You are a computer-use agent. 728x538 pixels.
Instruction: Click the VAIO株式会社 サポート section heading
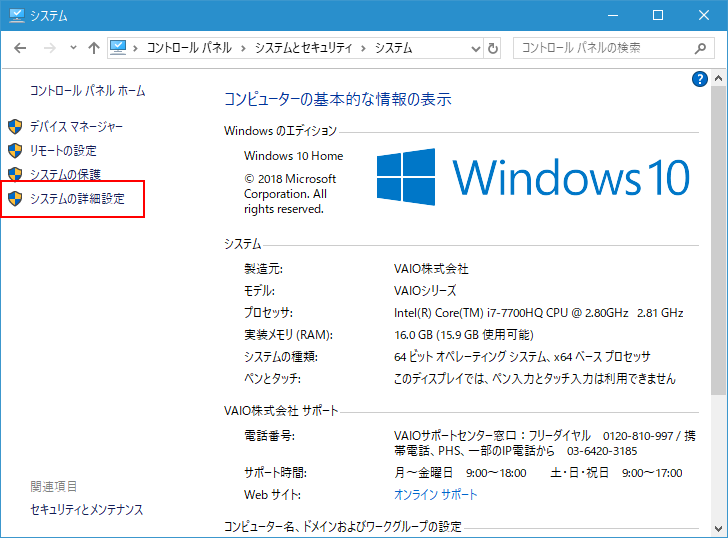click(x=281, y=411)
